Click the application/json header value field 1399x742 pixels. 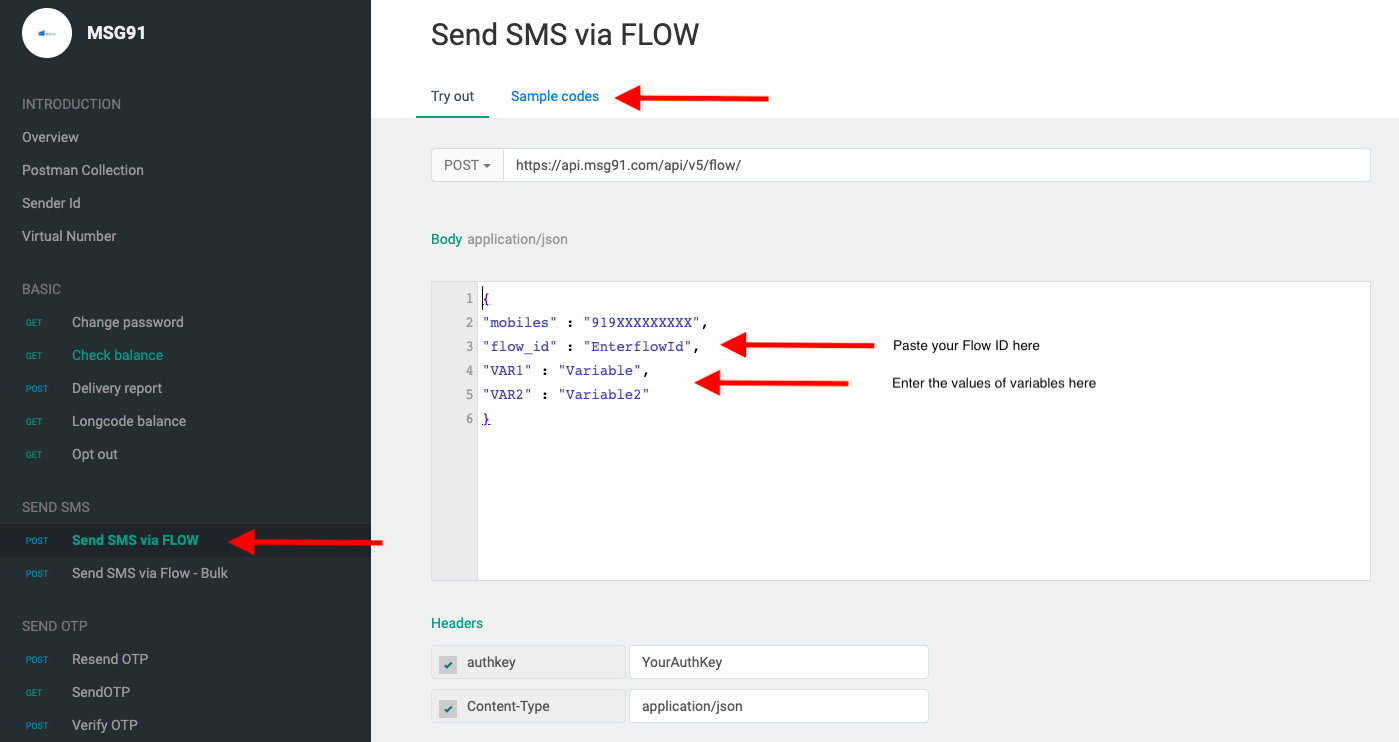click(778, 706)
